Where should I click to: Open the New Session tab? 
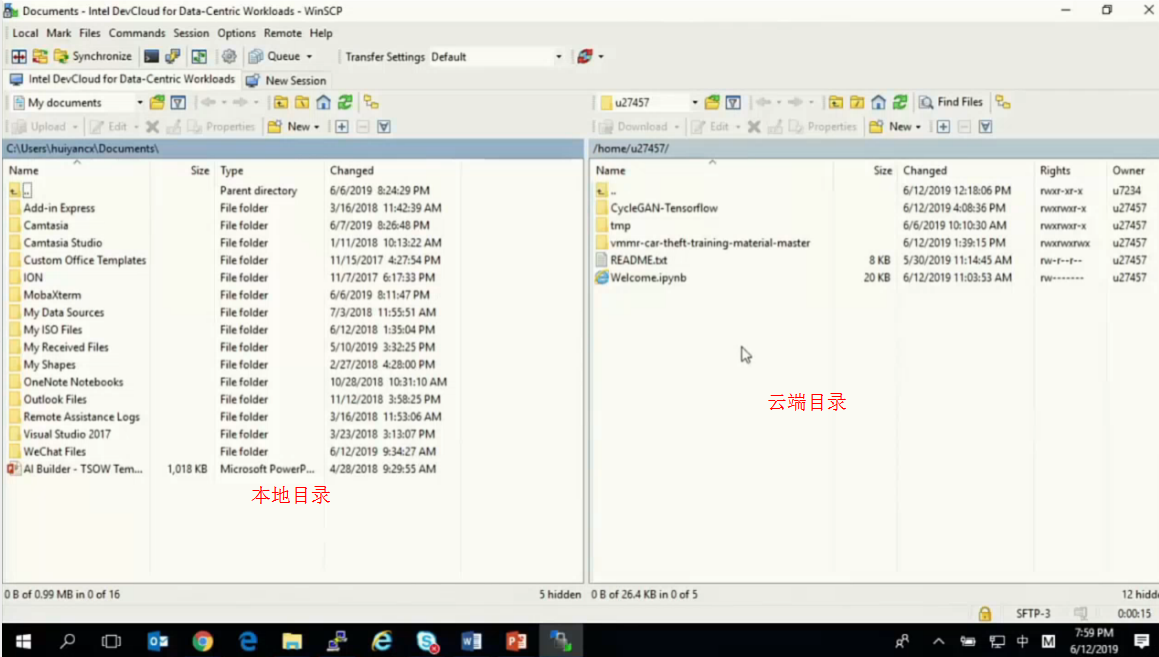pos(286,81)
